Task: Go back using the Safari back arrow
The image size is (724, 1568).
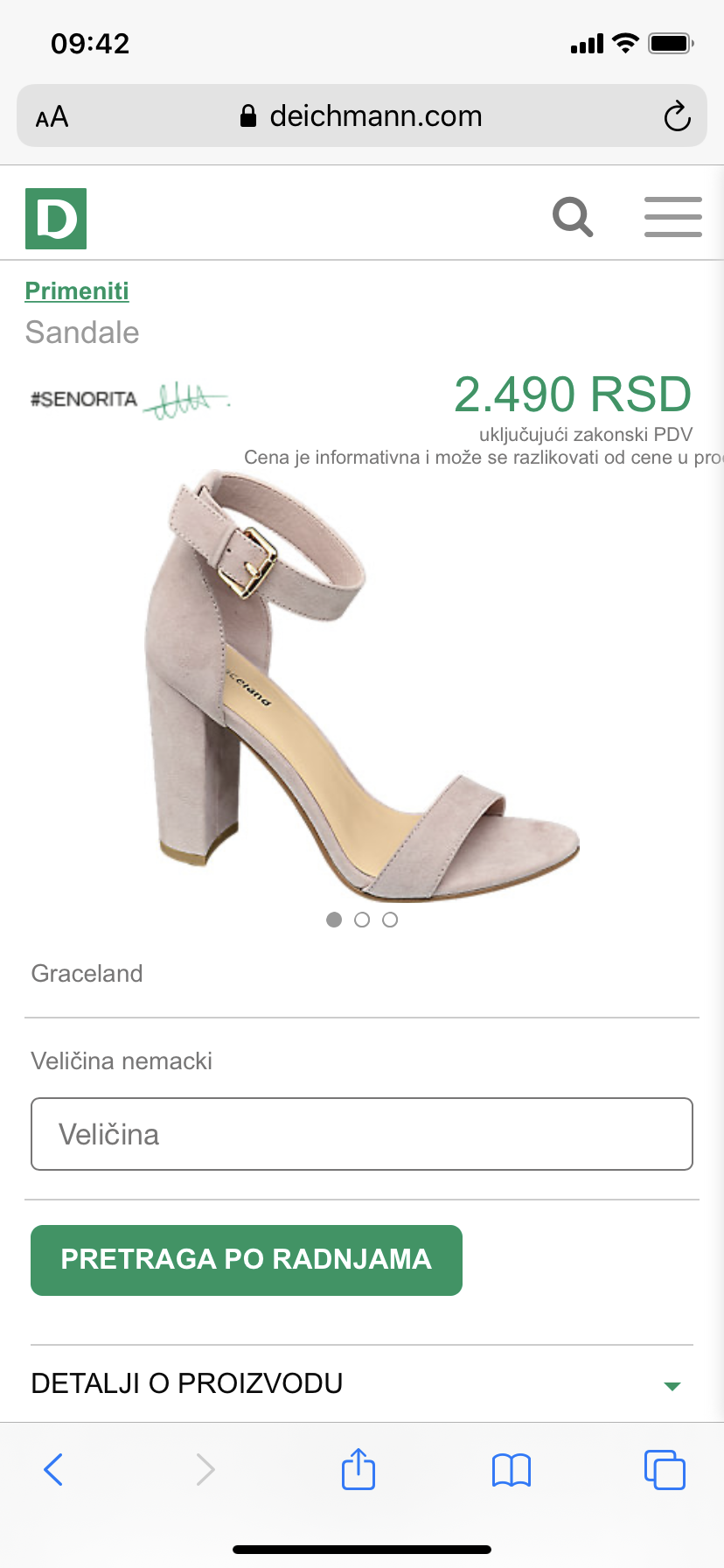Action: [53, 1469]
